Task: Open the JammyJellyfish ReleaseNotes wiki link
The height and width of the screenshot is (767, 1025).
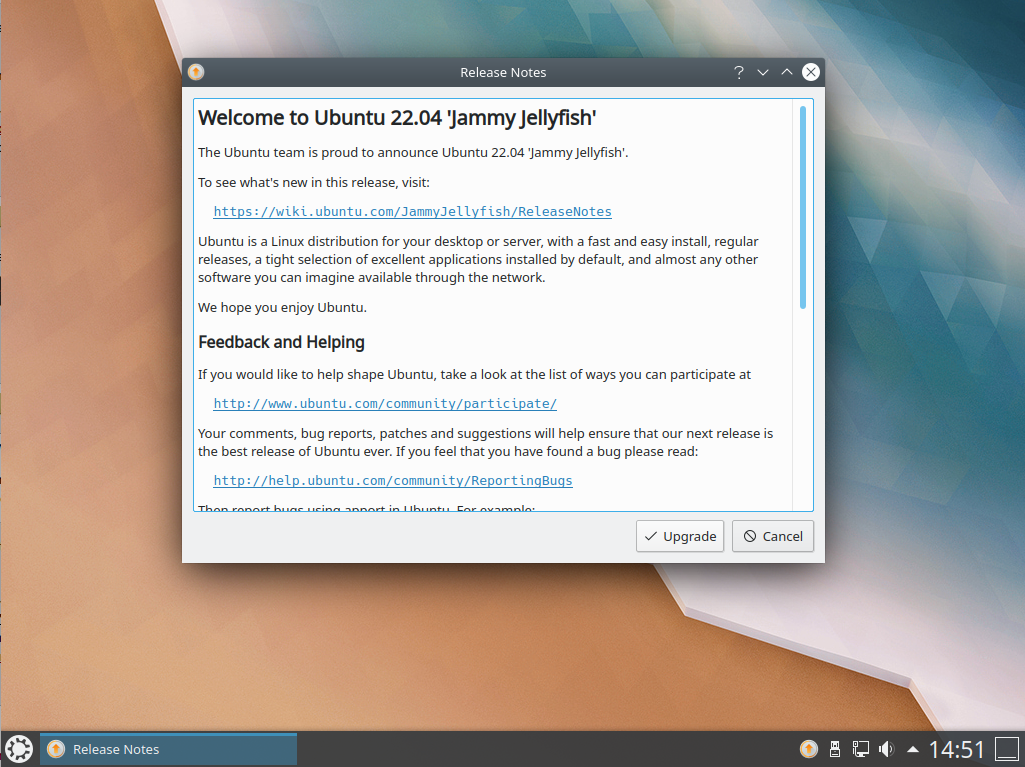Action: 412,211
